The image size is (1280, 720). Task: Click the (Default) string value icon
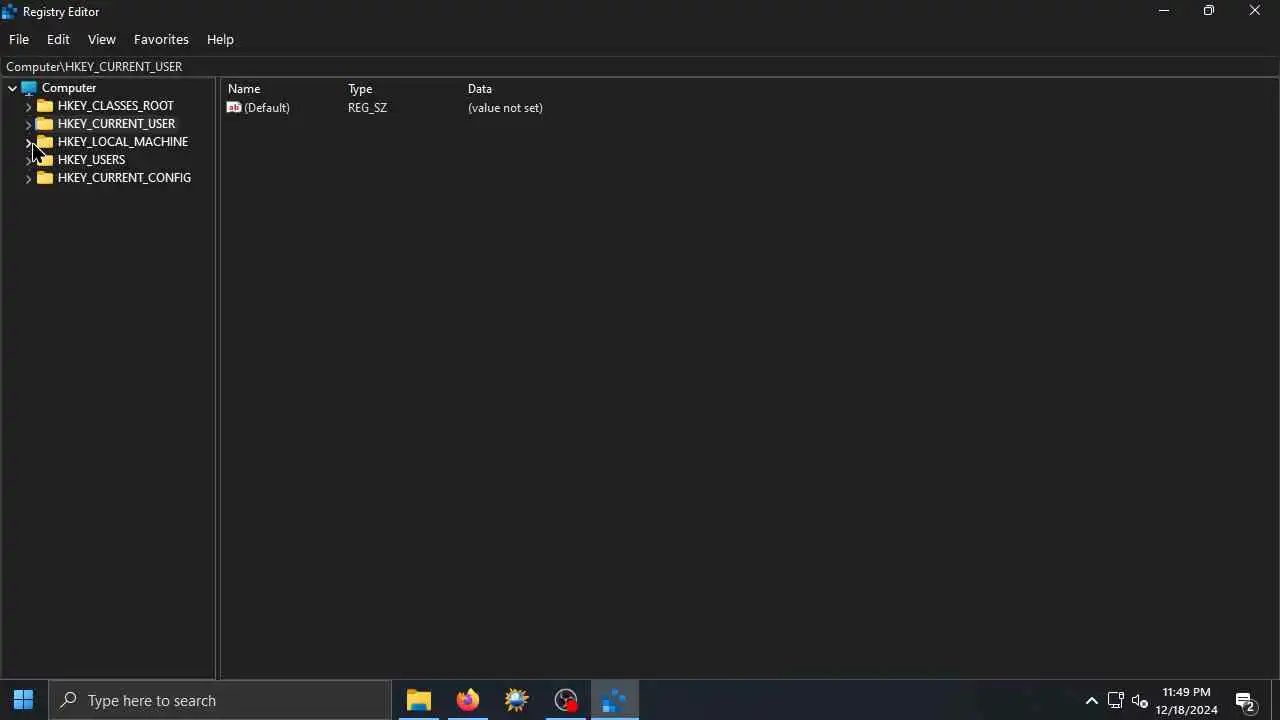pyautogui.click(x=234, y=108)
